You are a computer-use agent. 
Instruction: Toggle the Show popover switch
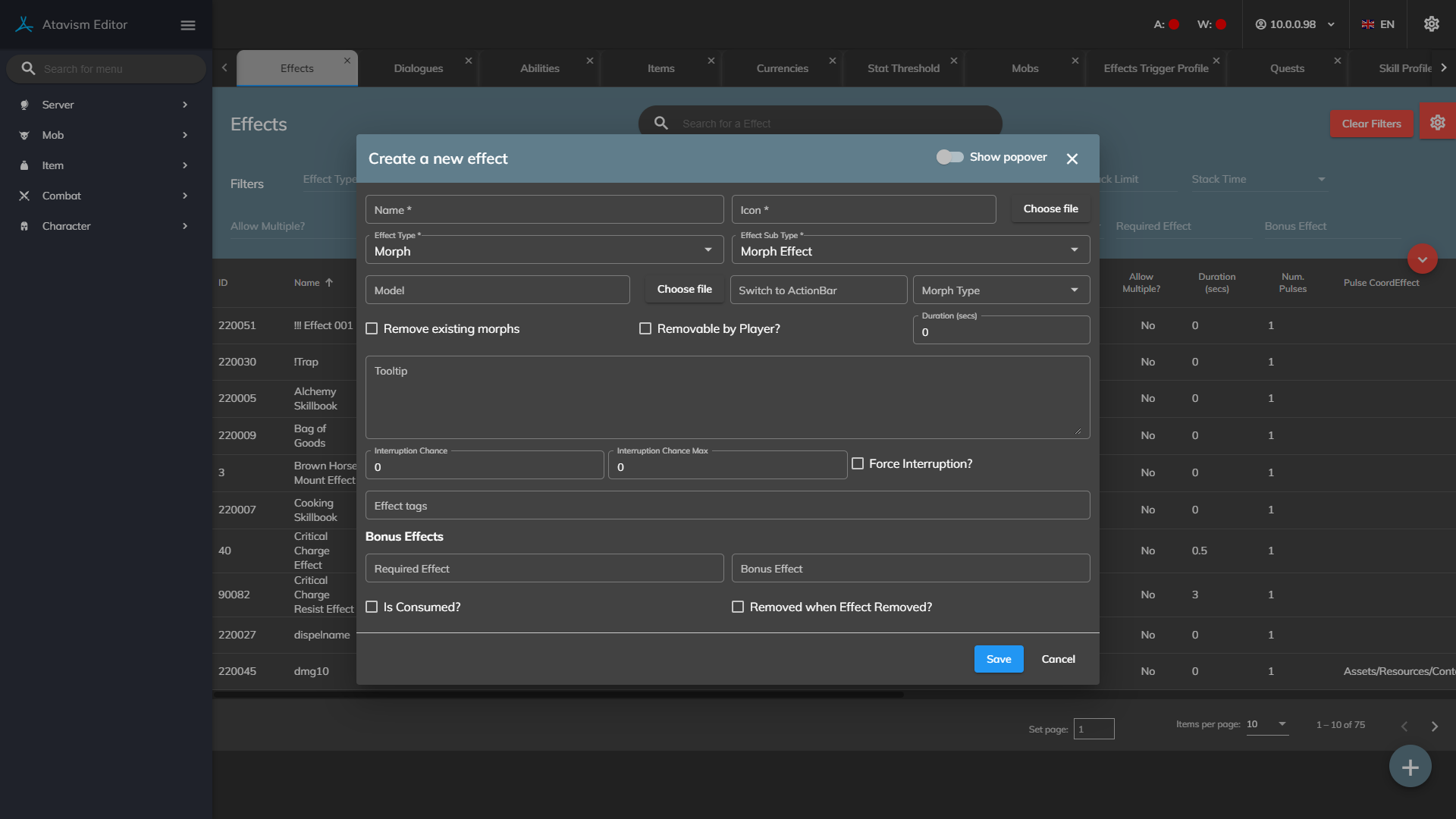click(949, 157)
